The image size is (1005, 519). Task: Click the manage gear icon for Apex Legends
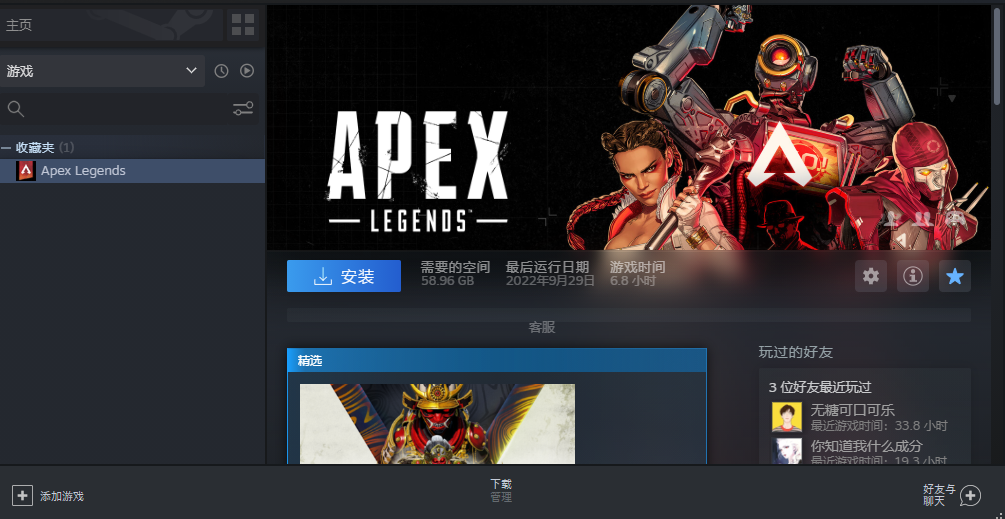tap(871, 277)
